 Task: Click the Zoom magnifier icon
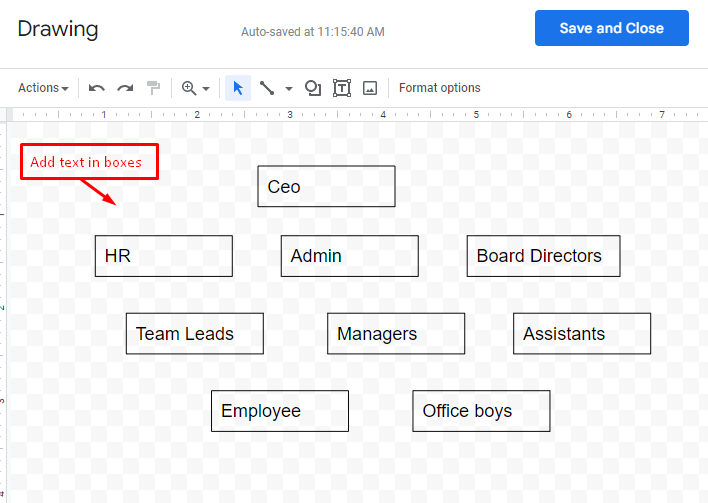coord(189,88)
